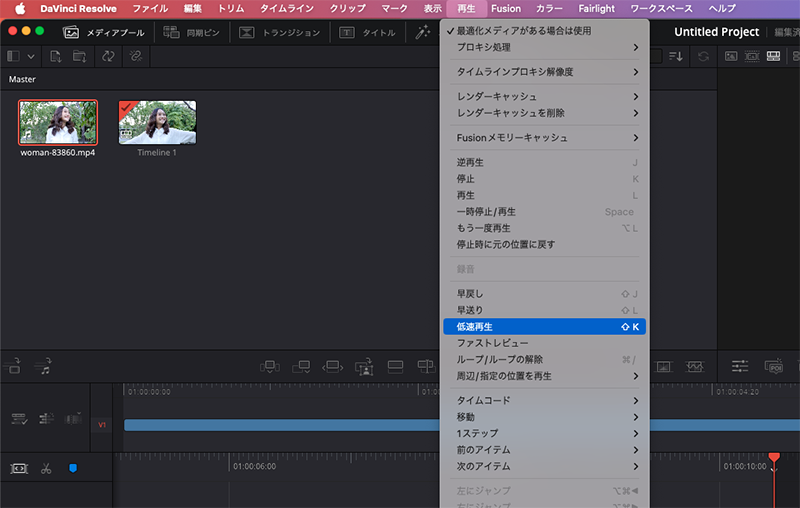Toggle the video-only trim icon
Screen dimensions: 800x508
click(x=12, y=366)
